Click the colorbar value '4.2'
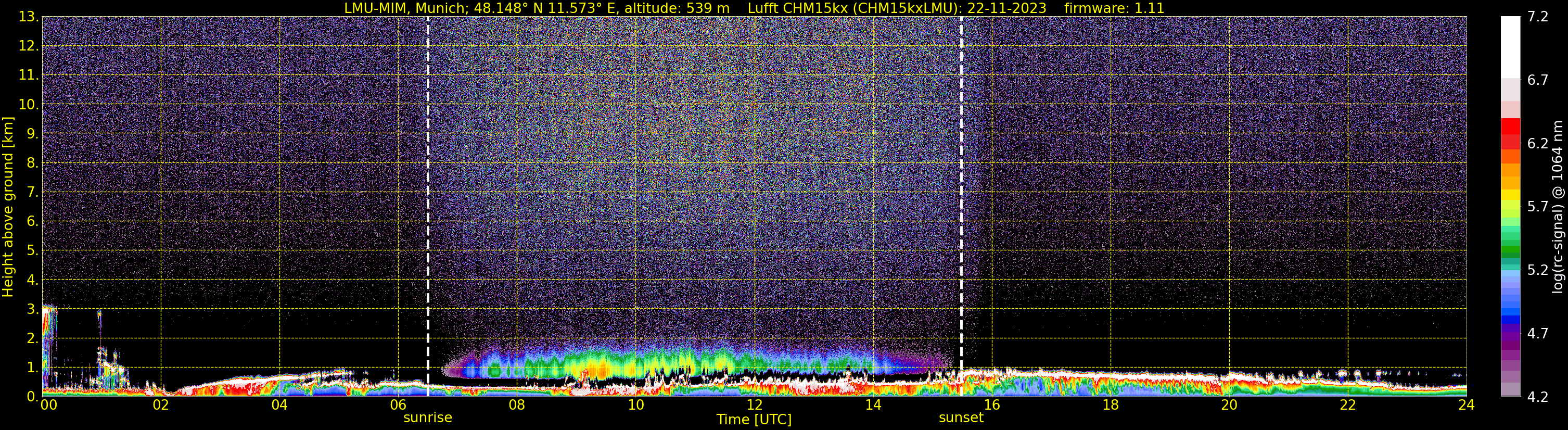 pos(1538,397)
